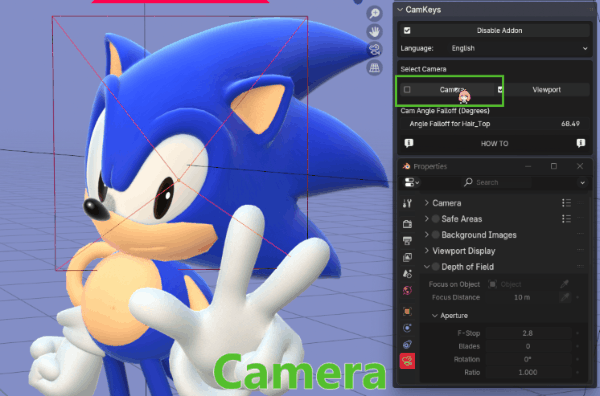Click the pan hand viewport gizmo
600x396 pixels.
point(374,32)
